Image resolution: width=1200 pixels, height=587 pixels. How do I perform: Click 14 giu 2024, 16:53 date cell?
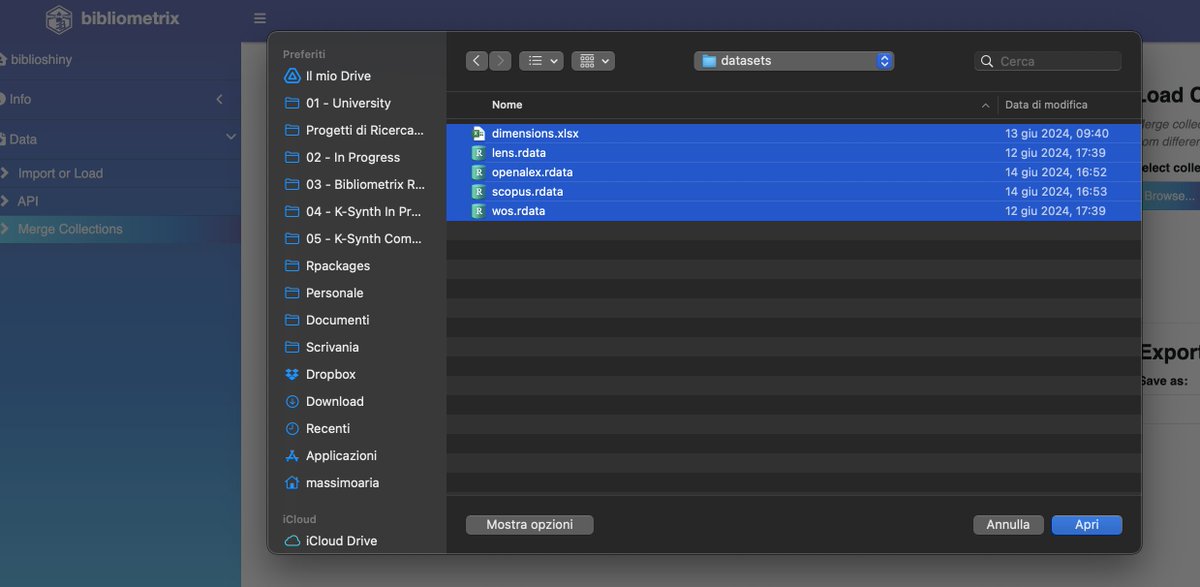pos(1056,191)
